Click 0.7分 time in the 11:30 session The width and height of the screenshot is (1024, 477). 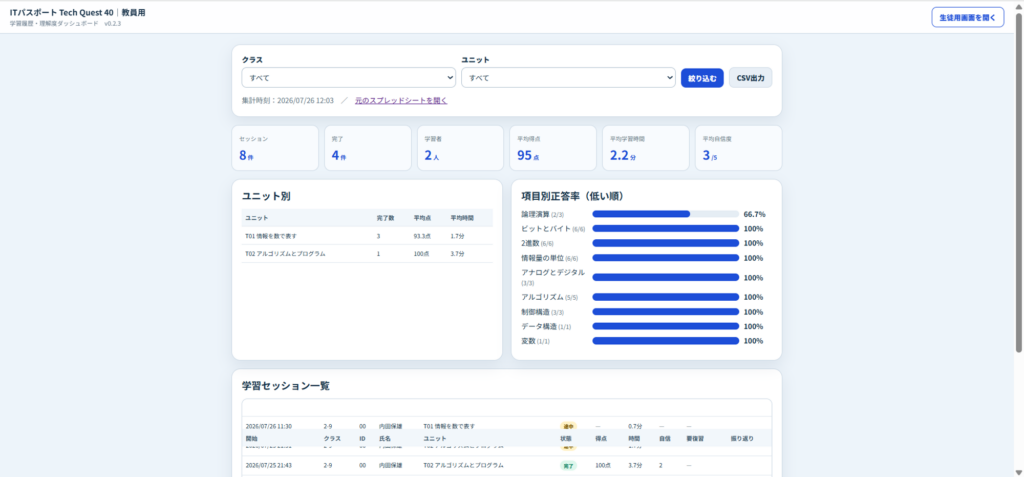pos(635,426)
